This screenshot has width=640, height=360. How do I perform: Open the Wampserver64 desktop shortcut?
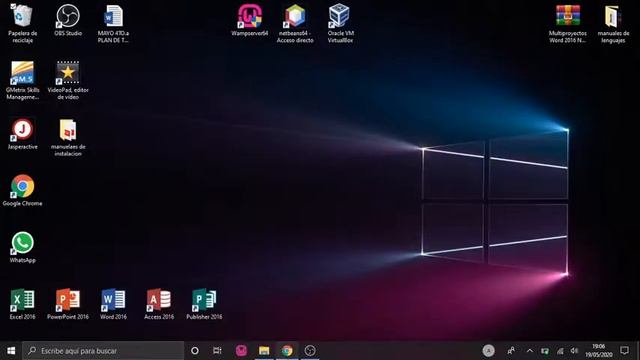coord(249,20)
